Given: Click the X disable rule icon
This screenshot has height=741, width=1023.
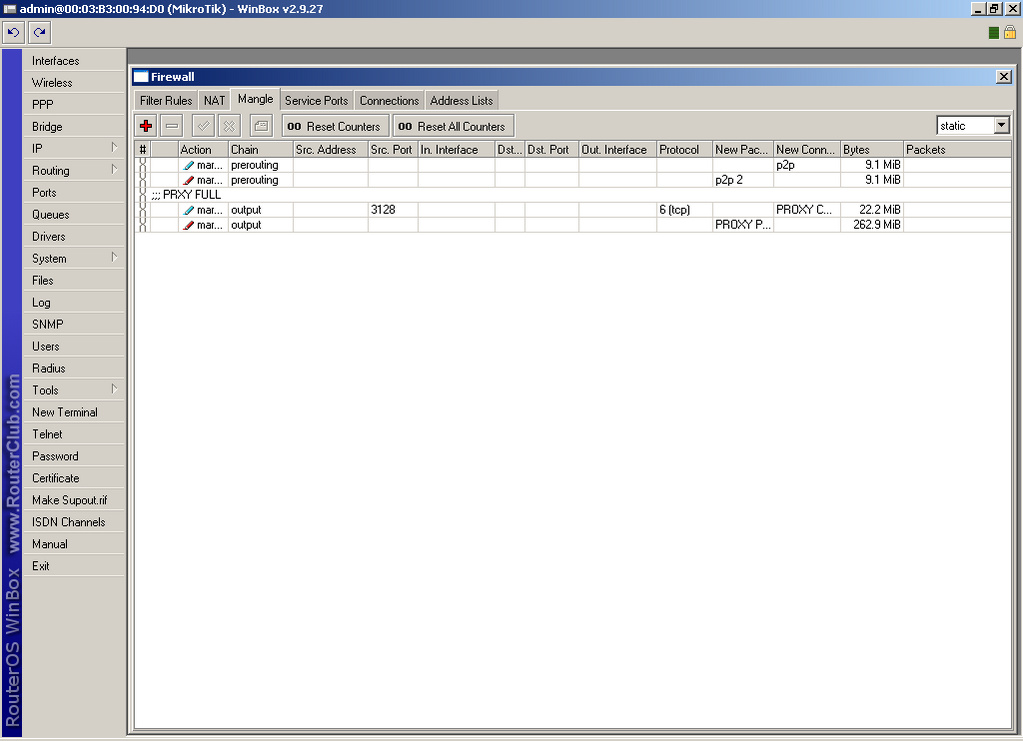Looking at the screenshot, I should (x=229, y=126).
